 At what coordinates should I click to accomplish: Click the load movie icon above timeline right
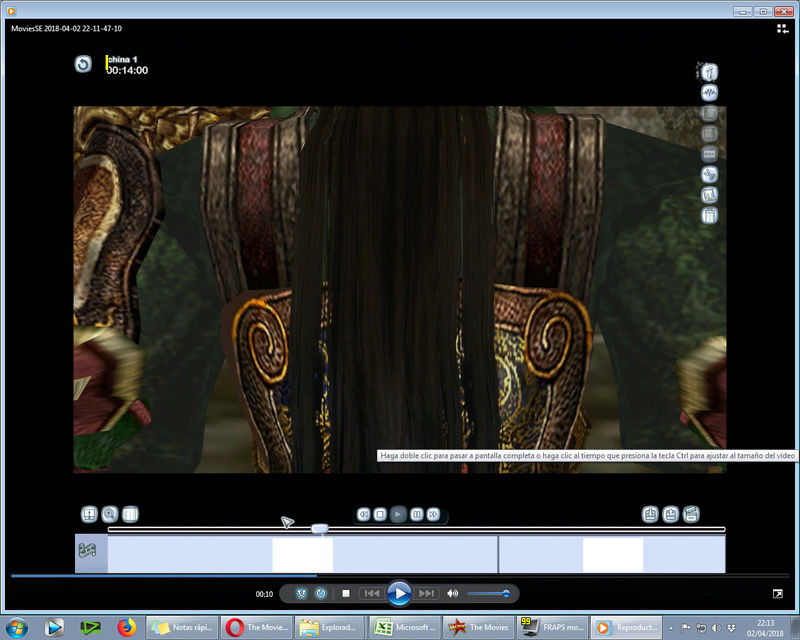(650, 514)
